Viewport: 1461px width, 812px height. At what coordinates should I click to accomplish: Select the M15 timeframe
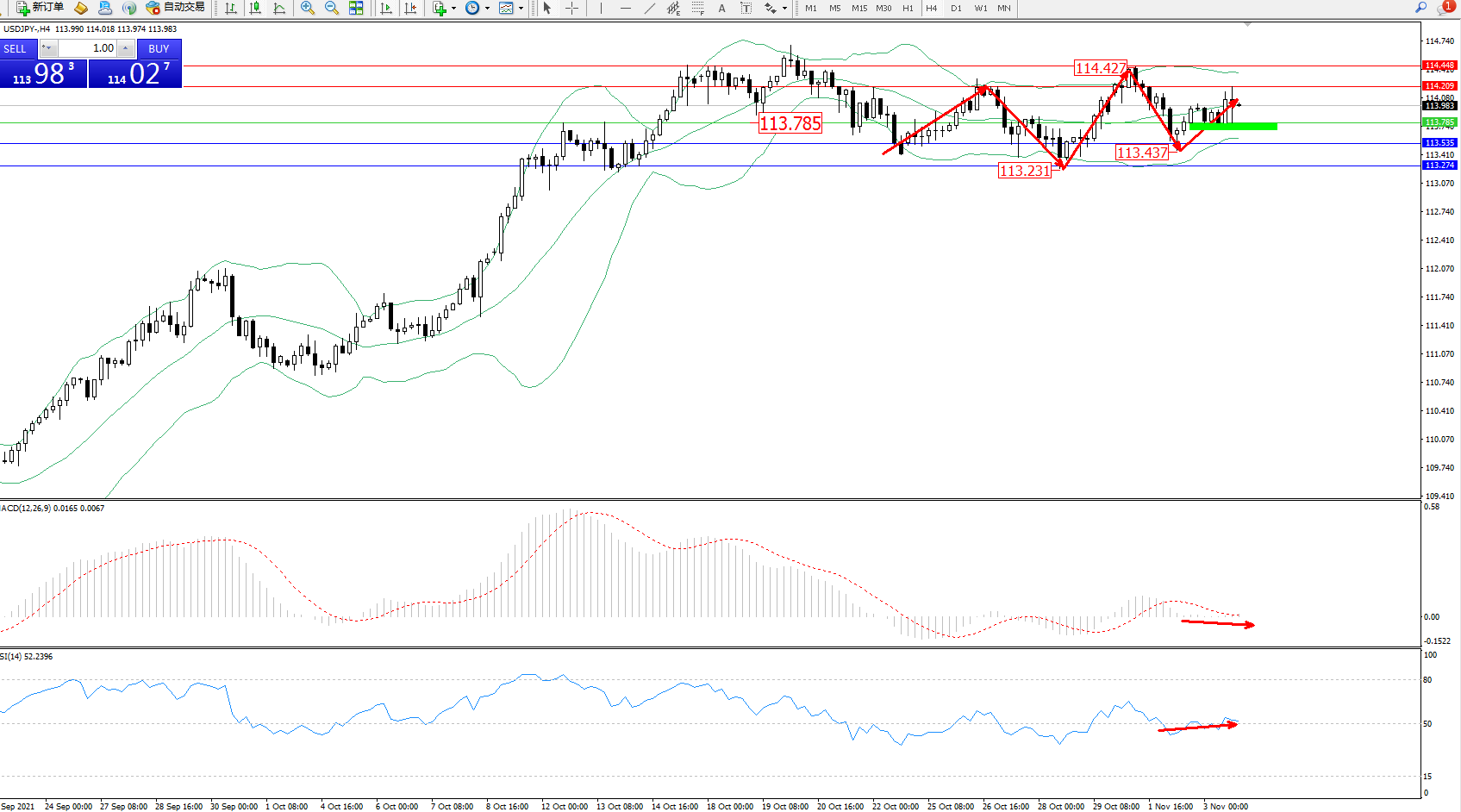859,8
